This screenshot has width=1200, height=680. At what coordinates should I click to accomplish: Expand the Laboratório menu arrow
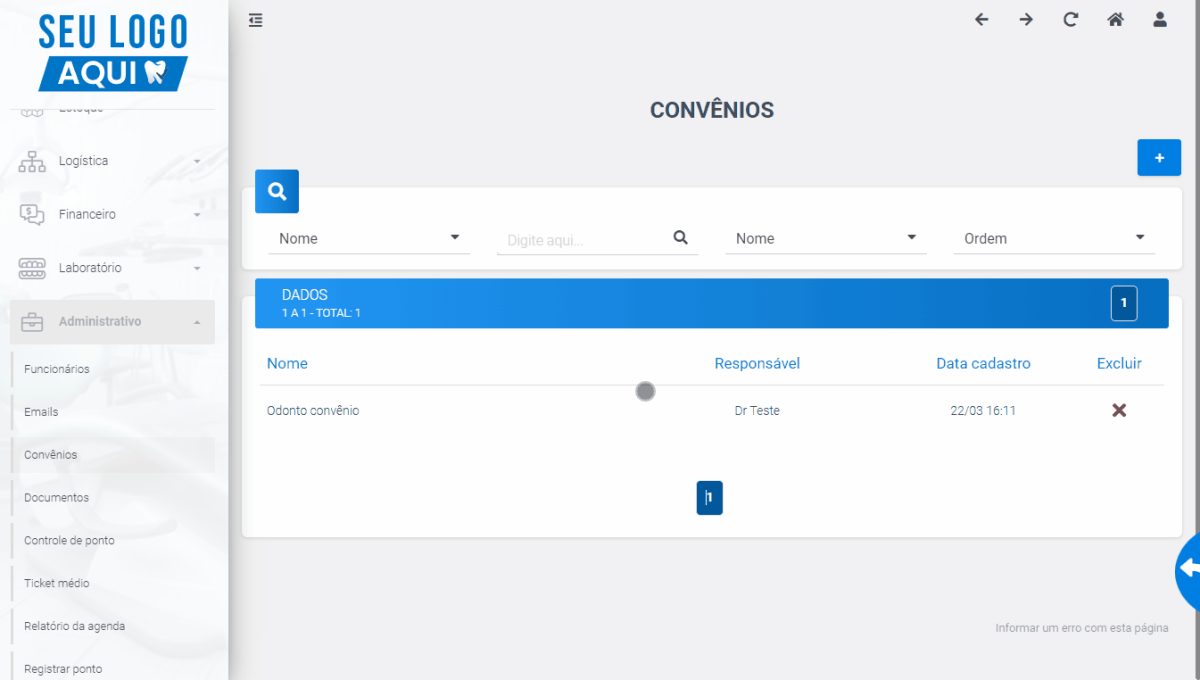(197, 268)
